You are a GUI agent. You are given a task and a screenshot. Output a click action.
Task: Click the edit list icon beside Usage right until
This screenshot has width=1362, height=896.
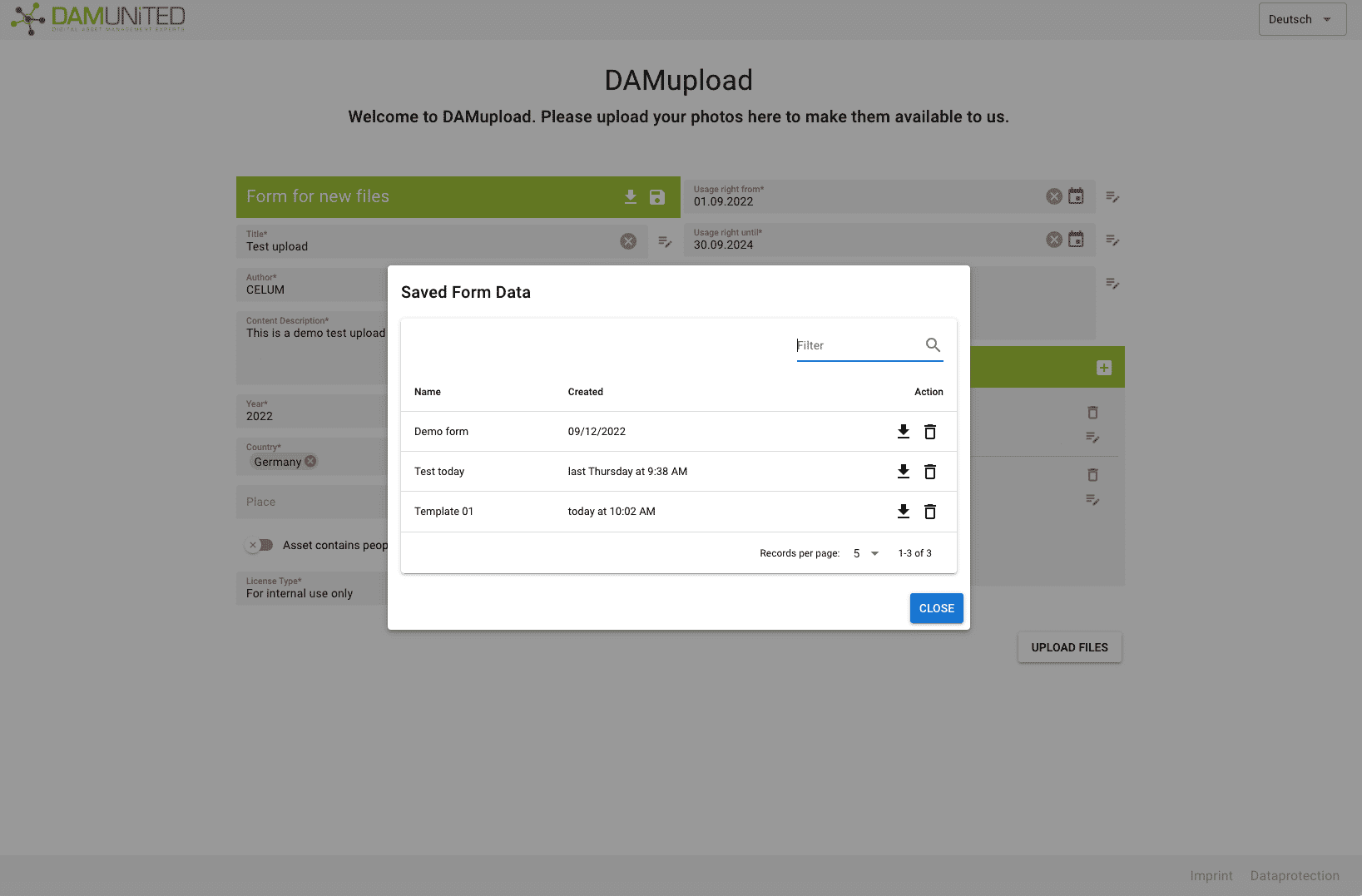point(1112,240)
